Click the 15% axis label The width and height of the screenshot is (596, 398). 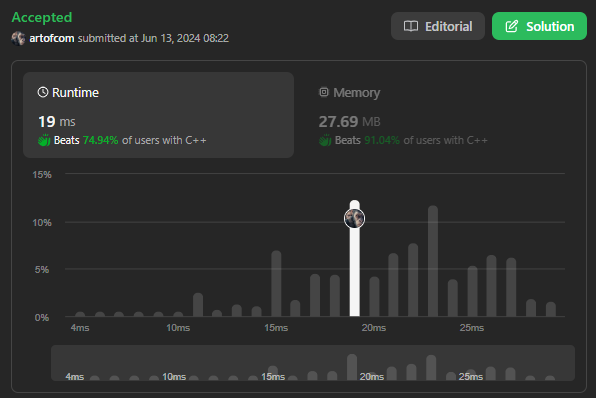coord(42,175)
